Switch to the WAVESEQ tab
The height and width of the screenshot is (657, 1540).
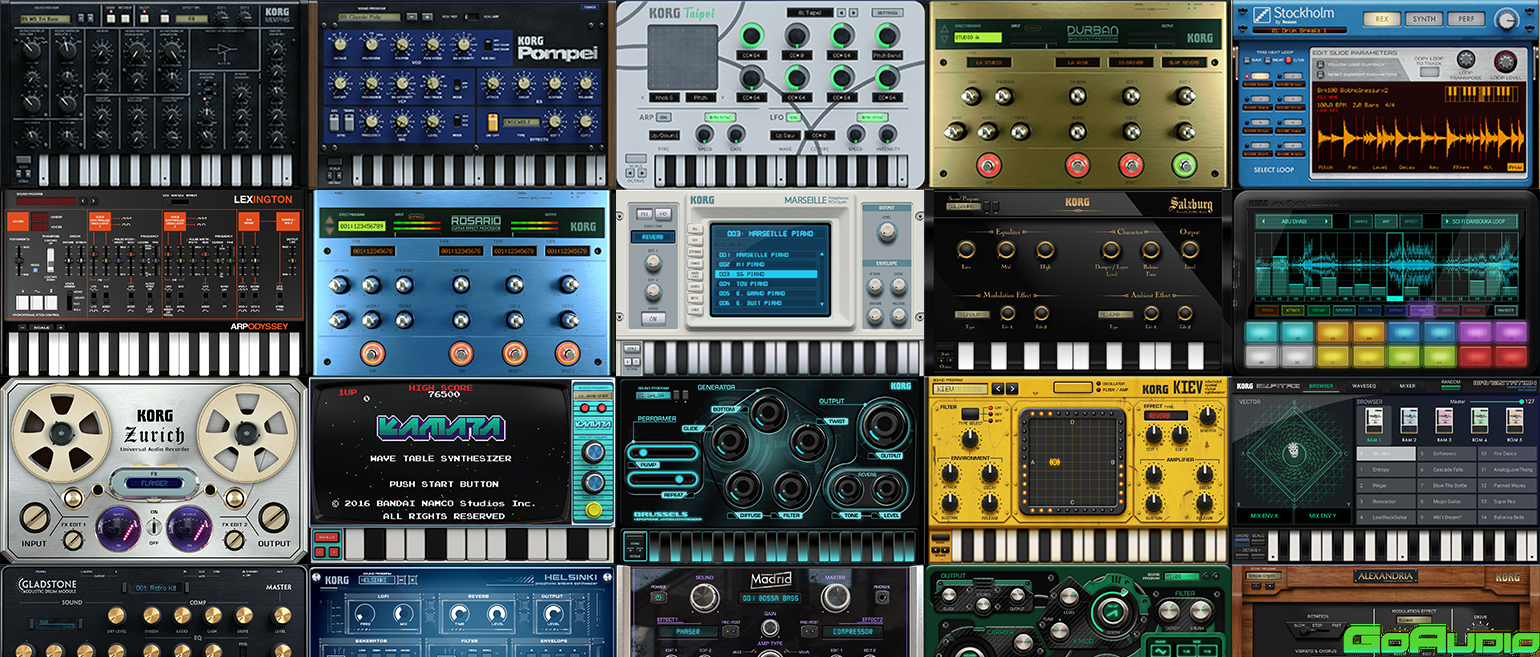coord(1365,385)
